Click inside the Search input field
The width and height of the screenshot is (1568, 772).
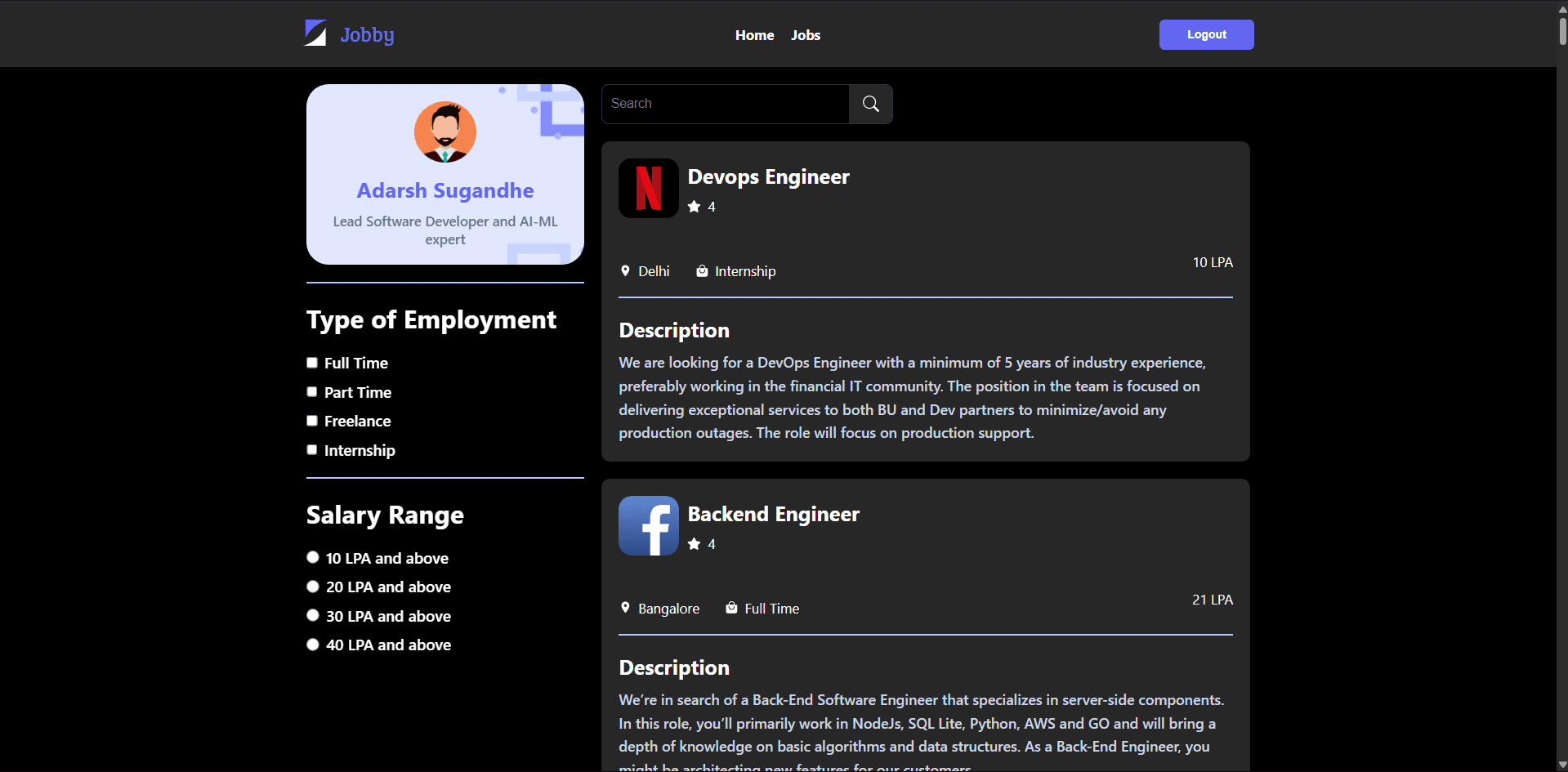pyautogui.click(x=724, y=104)
